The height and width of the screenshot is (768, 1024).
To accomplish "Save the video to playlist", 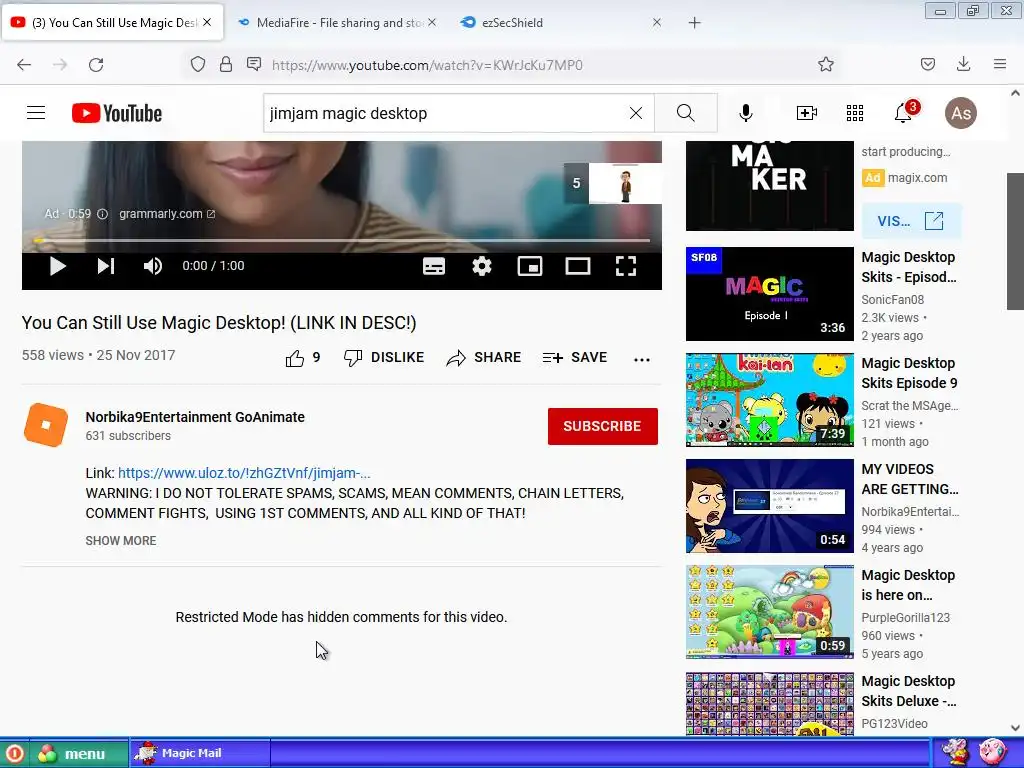I will click(x=575, y=357).
